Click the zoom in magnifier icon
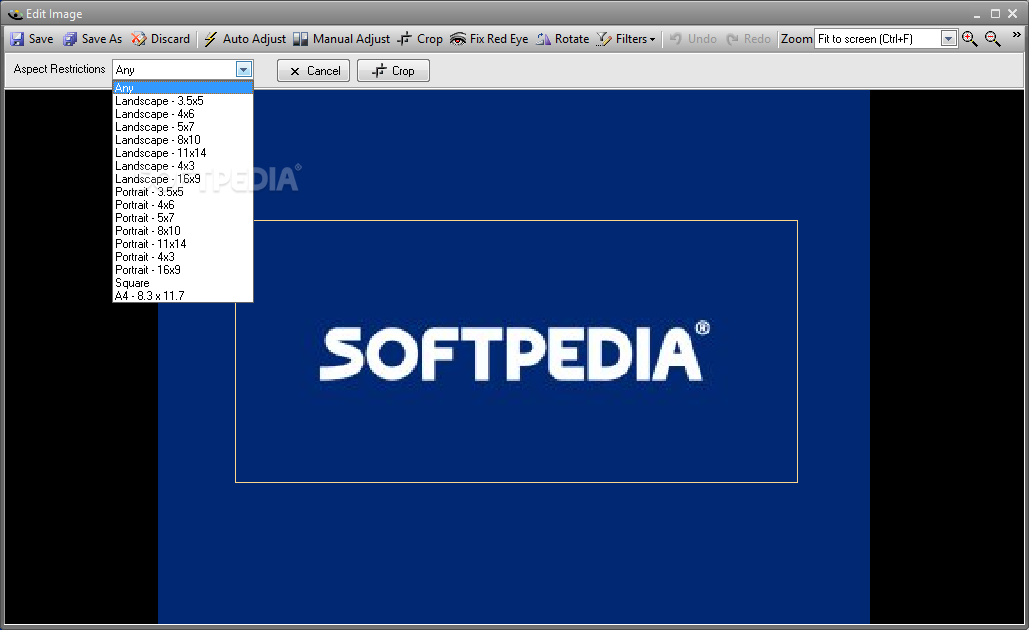1029x630 pixels. click(969, 39)
